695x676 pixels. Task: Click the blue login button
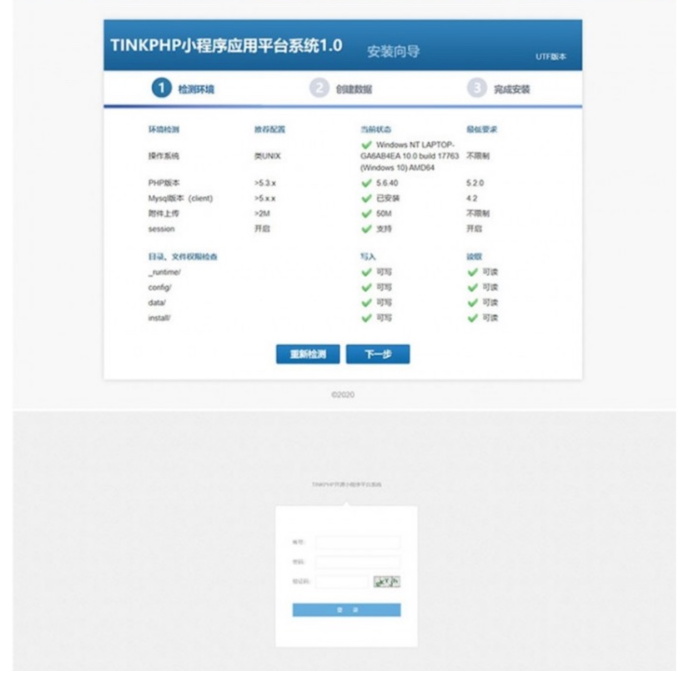pos(346,609)
